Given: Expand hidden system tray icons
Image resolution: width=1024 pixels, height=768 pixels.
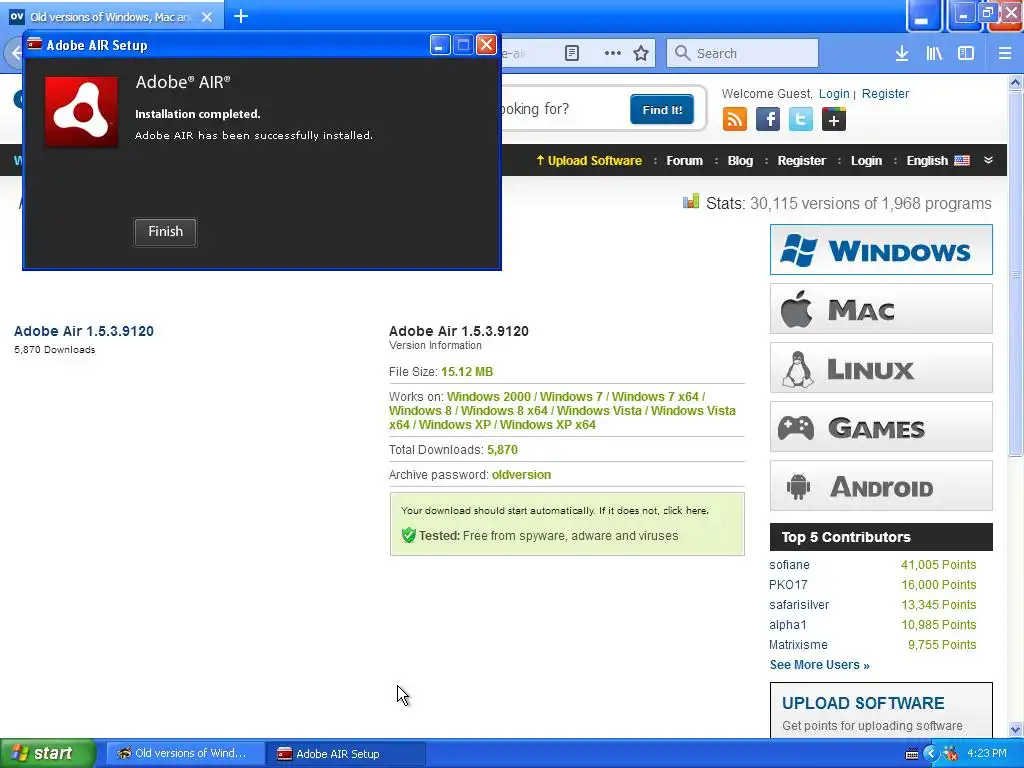Looking at the screenshot, I should click(x=931, y=754).
